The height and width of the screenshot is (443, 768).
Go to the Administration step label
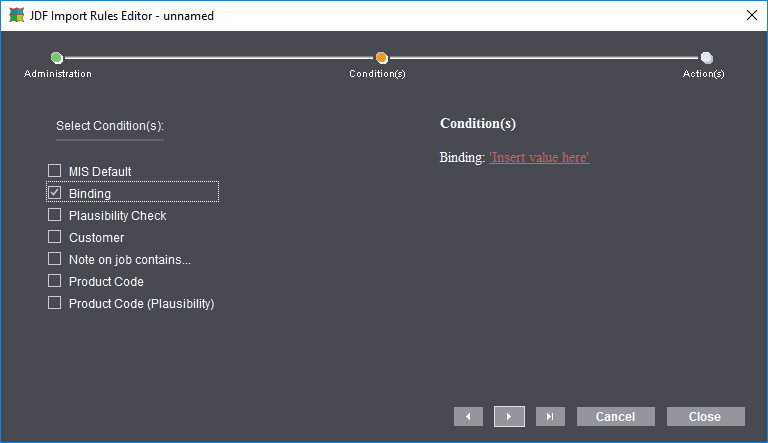[x=58, y=74]
